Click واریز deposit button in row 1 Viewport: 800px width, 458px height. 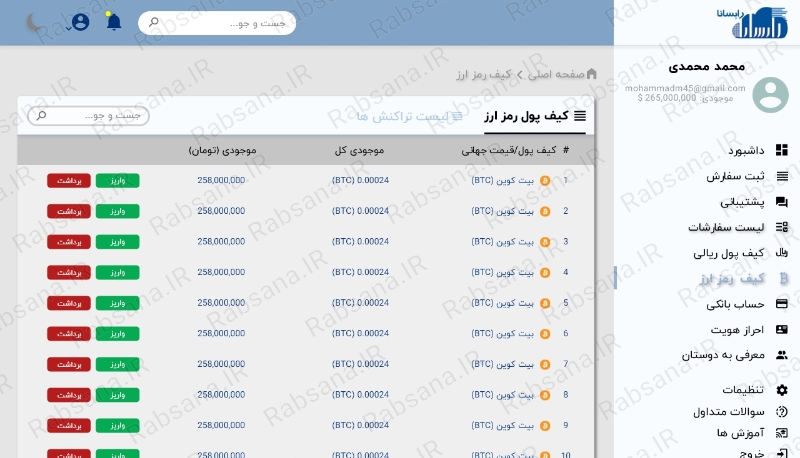(x=117, y=181)
